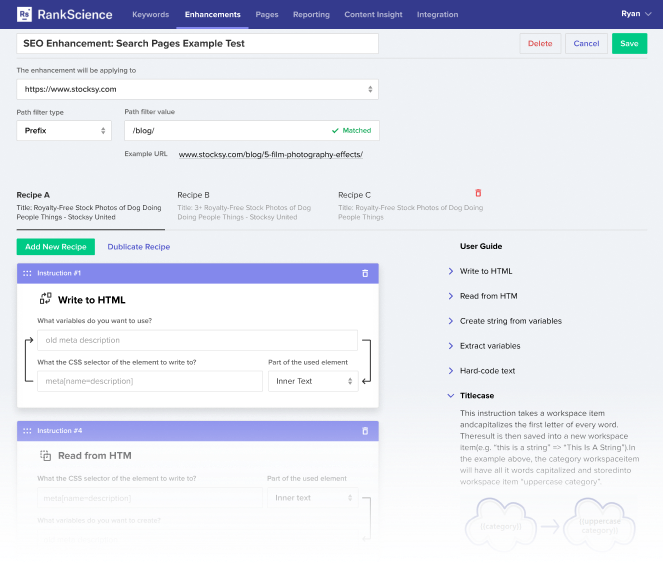This screenshot has height=586, width=663.
Task: Switch to the Recipe B tab
Action: pyautogui.click(x=245, y=206)
